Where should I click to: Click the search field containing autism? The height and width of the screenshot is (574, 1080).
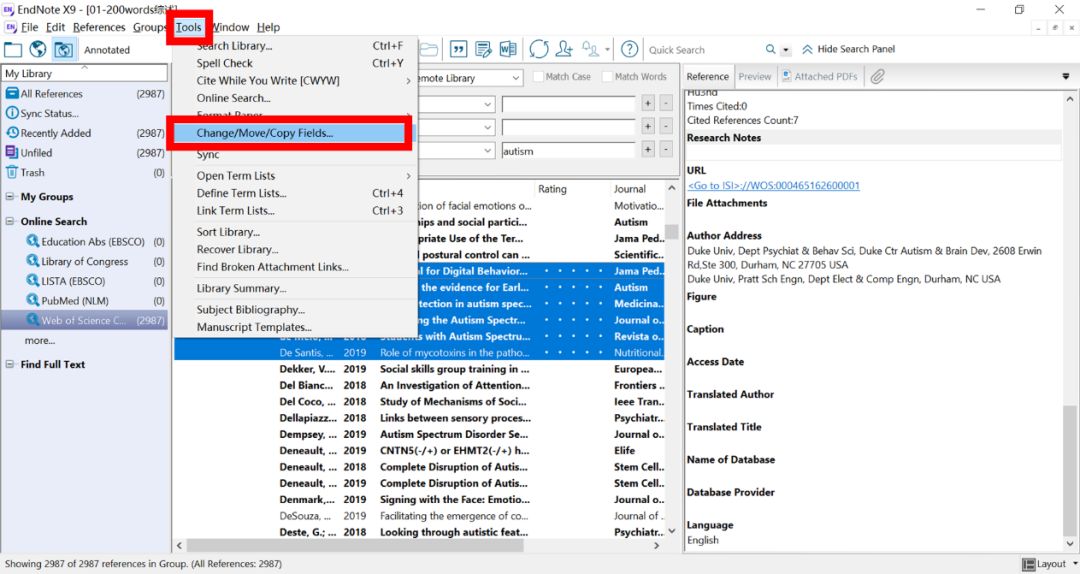tap(568, 151)
